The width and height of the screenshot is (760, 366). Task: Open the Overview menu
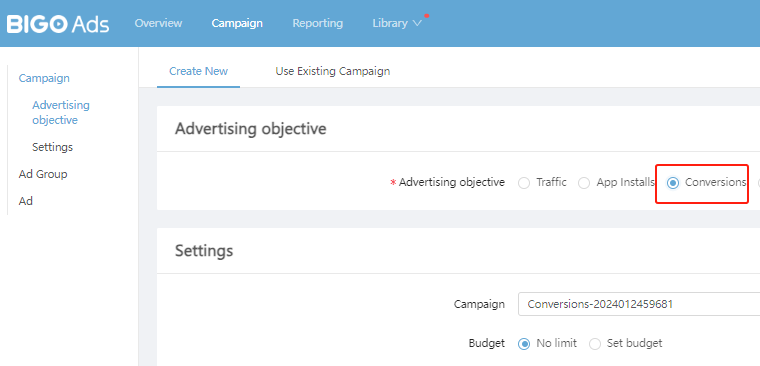click(158, 23)
